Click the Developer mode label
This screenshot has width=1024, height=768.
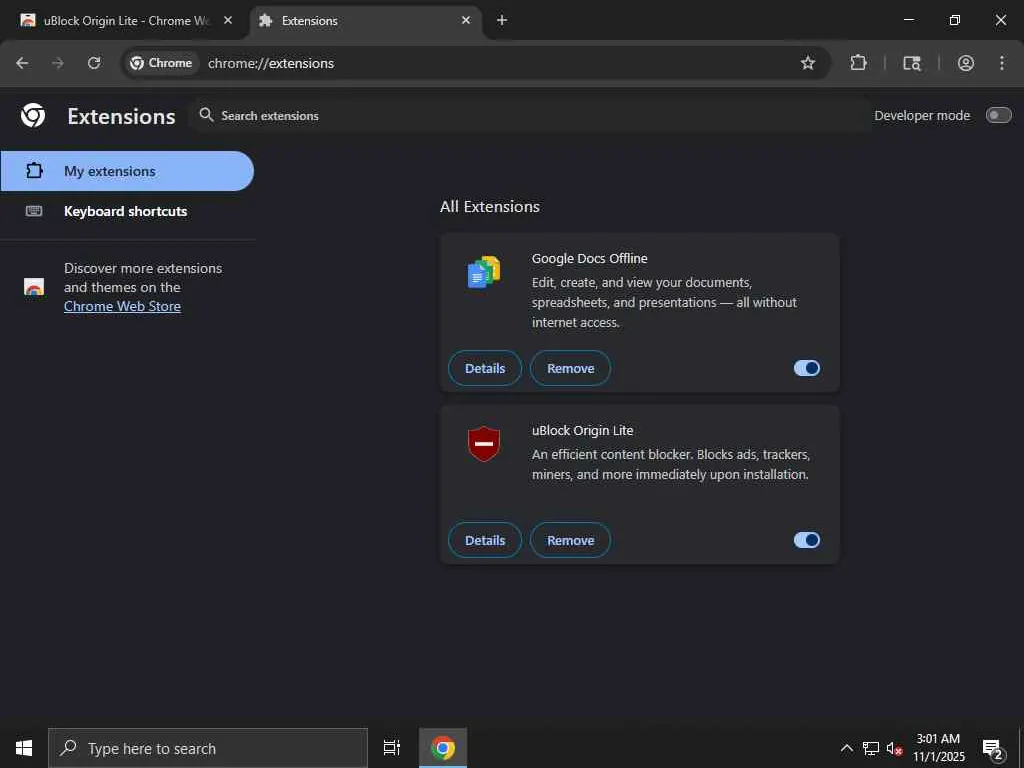pyautogui.click(x=922, y=116)
